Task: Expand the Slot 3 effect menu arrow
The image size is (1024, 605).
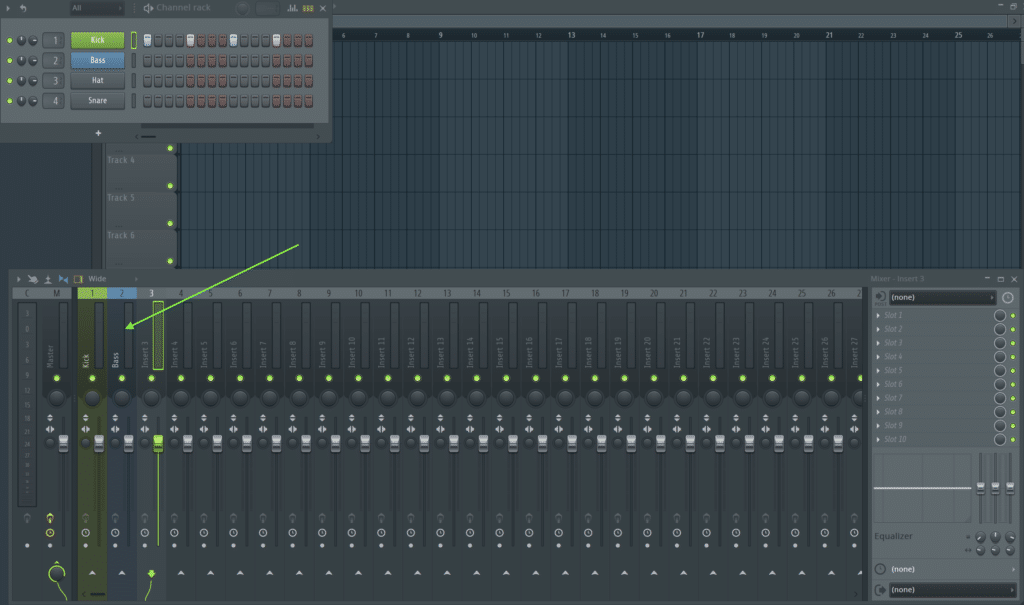Action: [878, 343]
